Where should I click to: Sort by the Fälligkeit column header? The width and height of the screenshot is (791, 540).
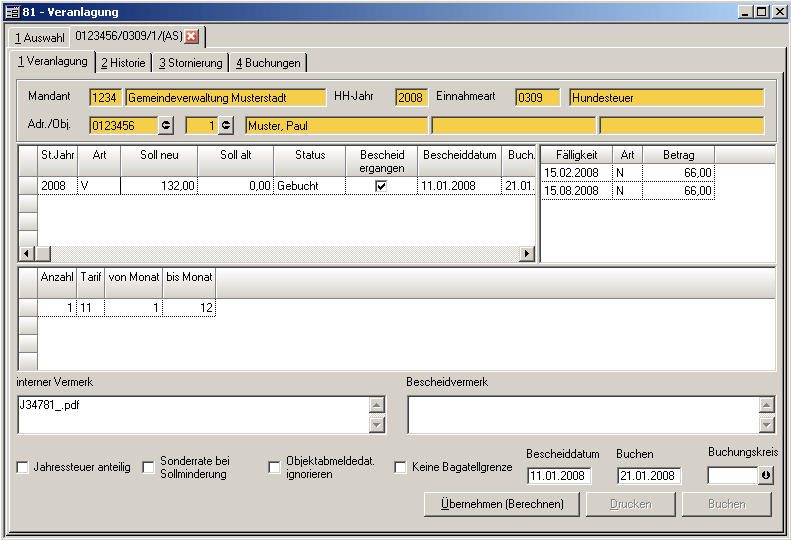click(x=576, y=155)
